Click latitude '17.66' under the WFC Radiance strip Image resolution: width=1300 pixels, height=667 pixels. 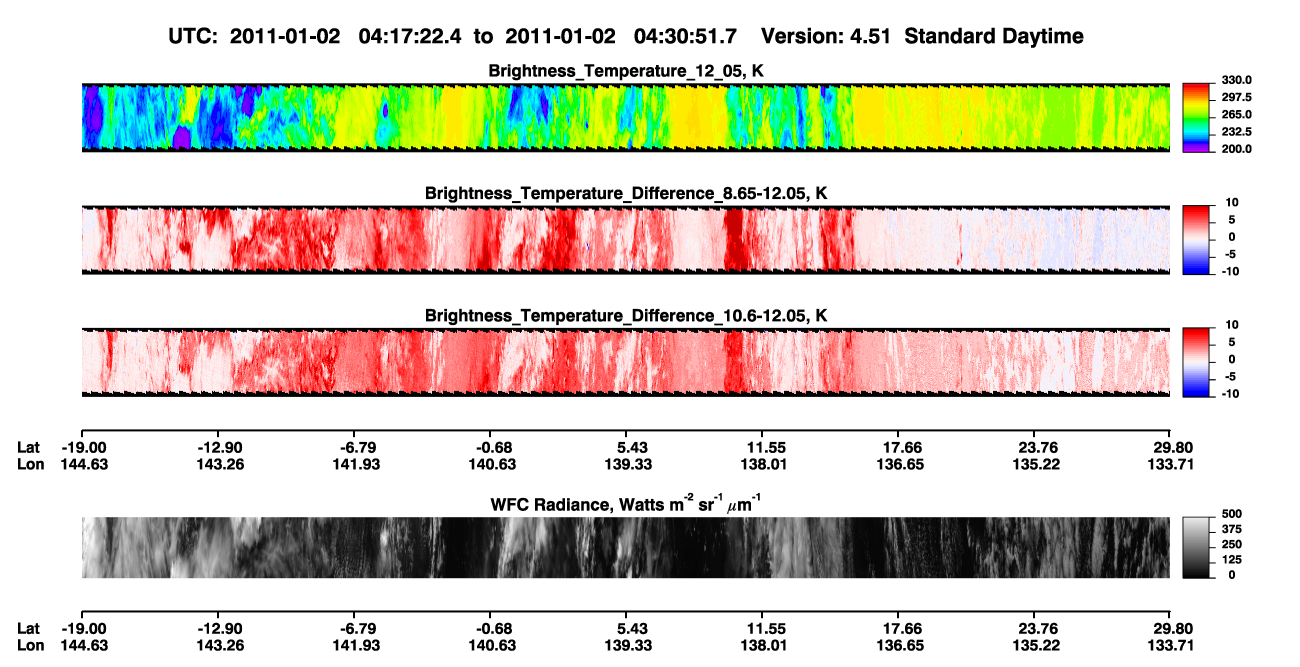click(x=900, y=628)
